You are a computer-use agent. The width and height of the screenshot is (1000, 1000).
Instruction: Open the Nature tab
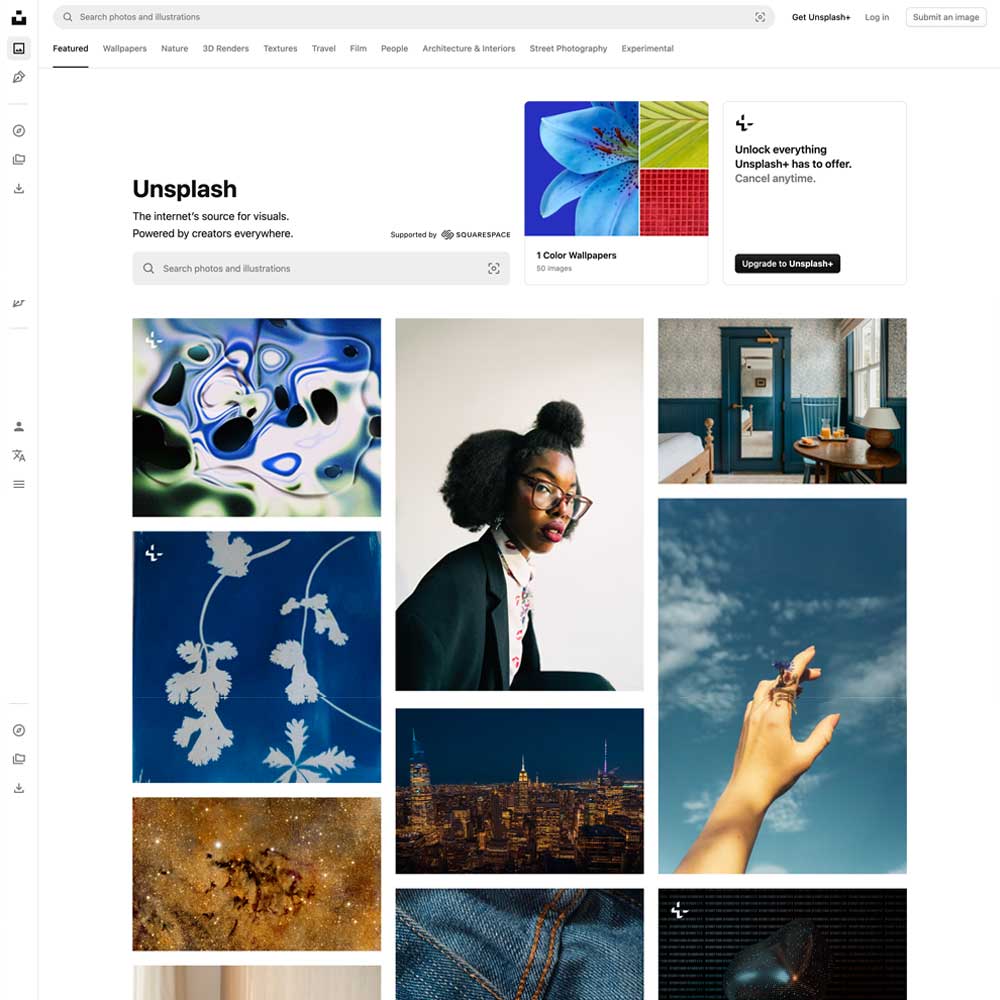point(174,48)
